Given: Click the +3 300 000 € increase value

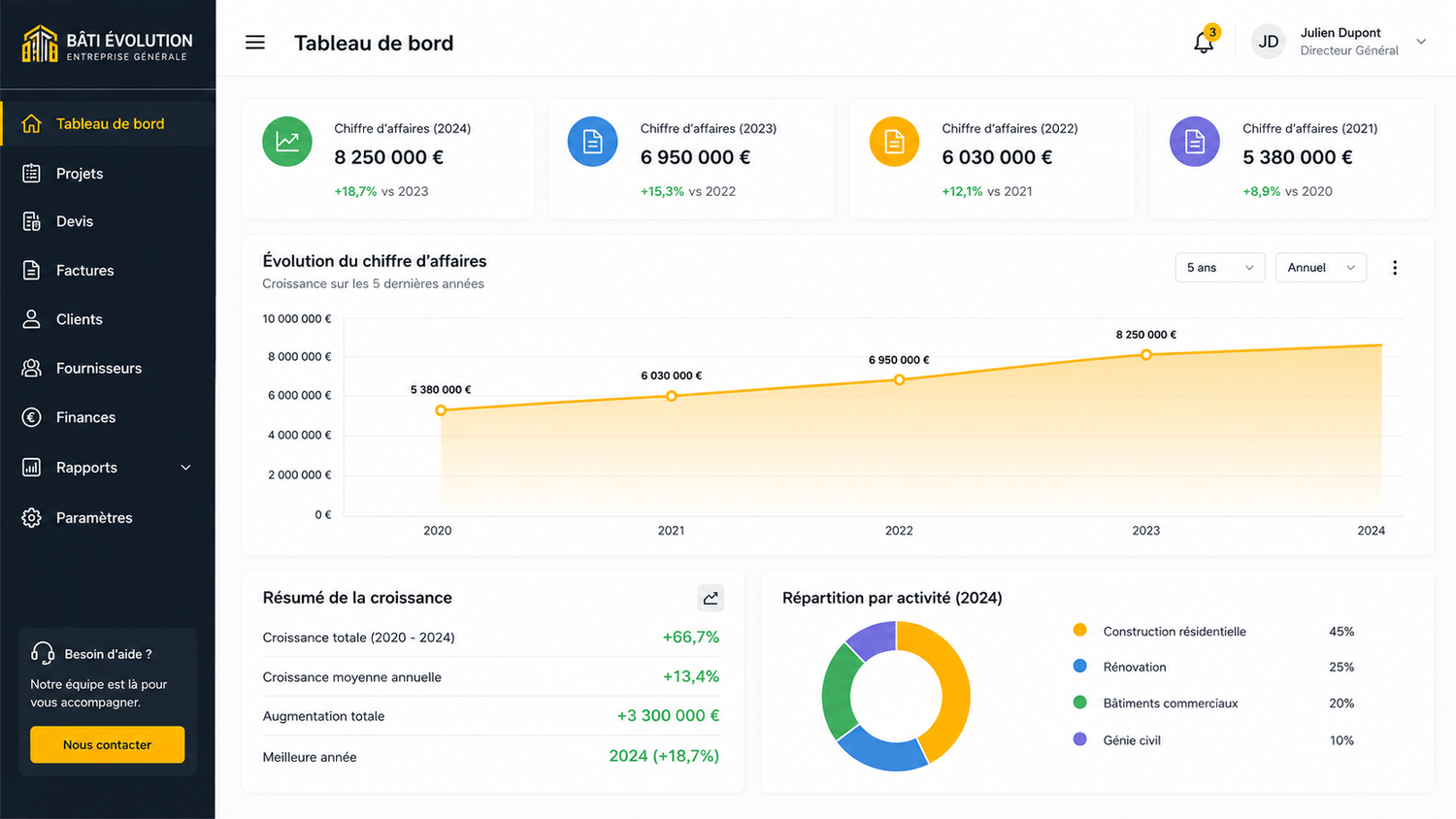Looking at the screenshot, I should [668, 715].
